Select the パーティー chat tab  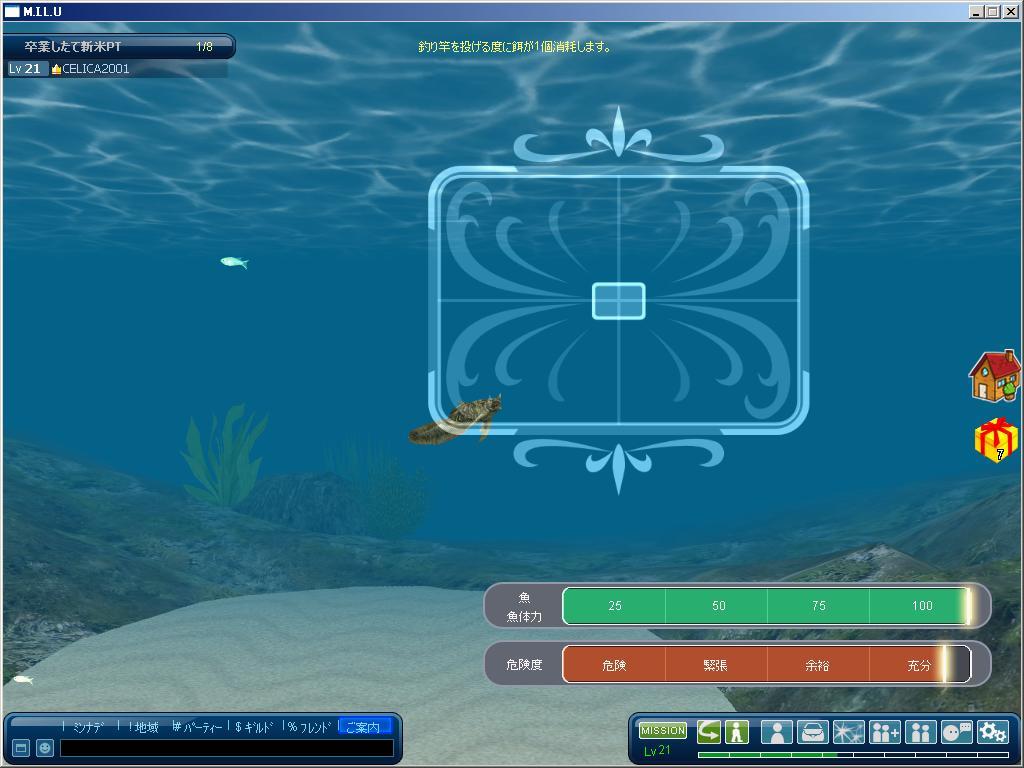(200, 727)
